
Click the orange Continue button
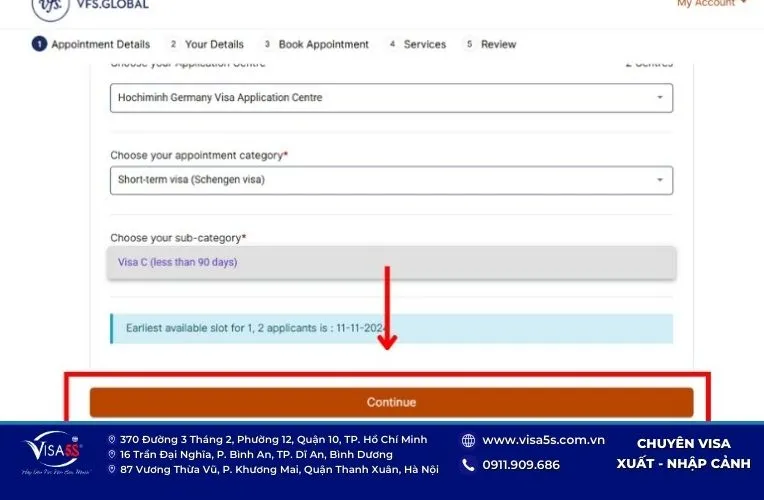click(x=391, y=403)
